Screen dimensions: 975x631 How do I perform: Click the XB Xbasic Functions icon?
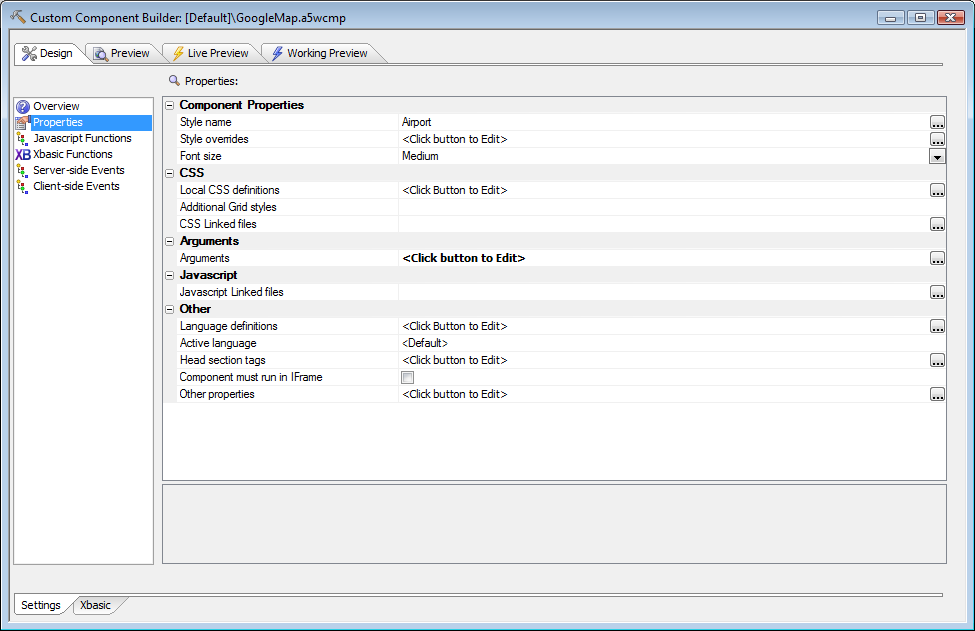[23, 155]
